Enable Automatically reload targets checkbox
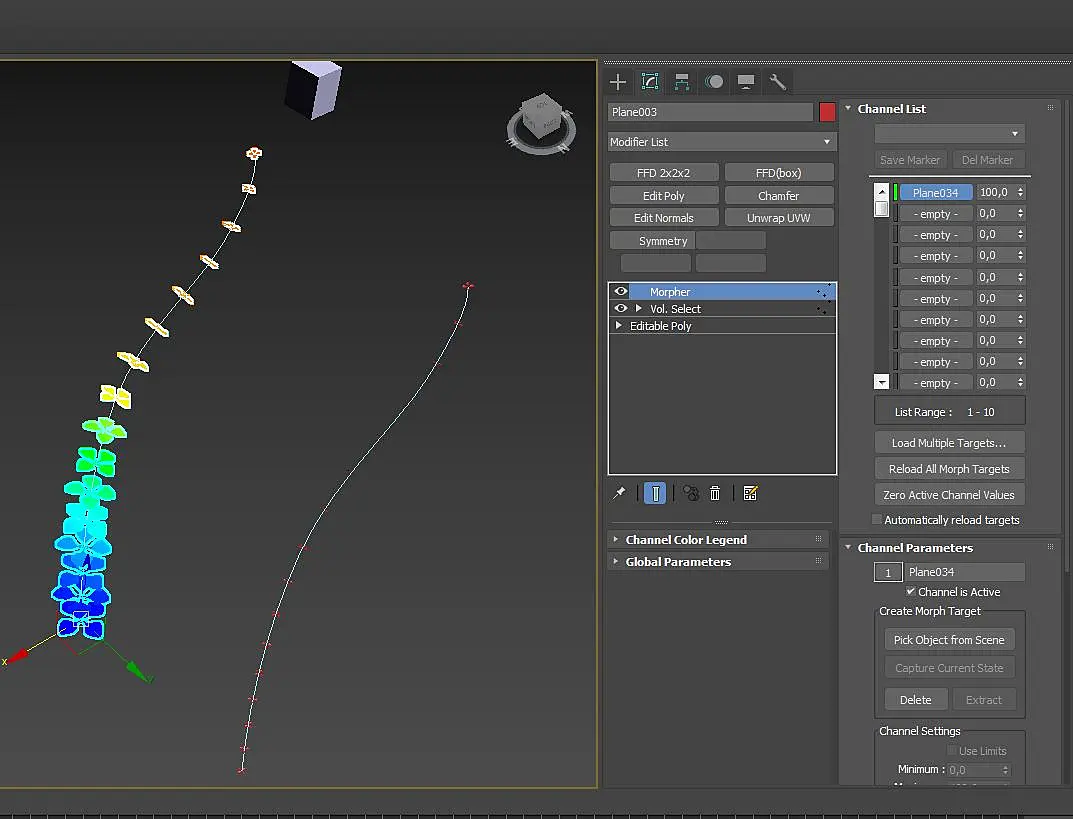 pyautogui.click(x=877, y=519)
